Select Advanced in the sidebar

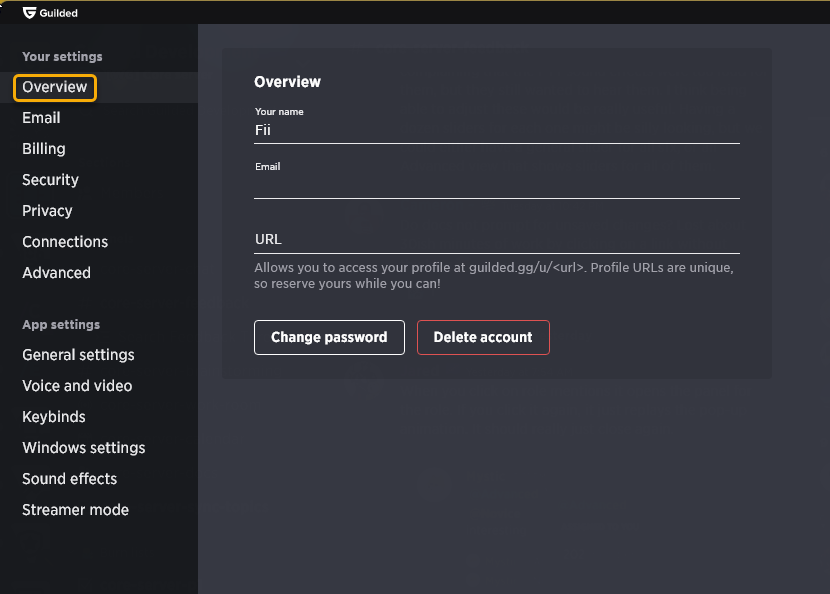pos(57,273)
